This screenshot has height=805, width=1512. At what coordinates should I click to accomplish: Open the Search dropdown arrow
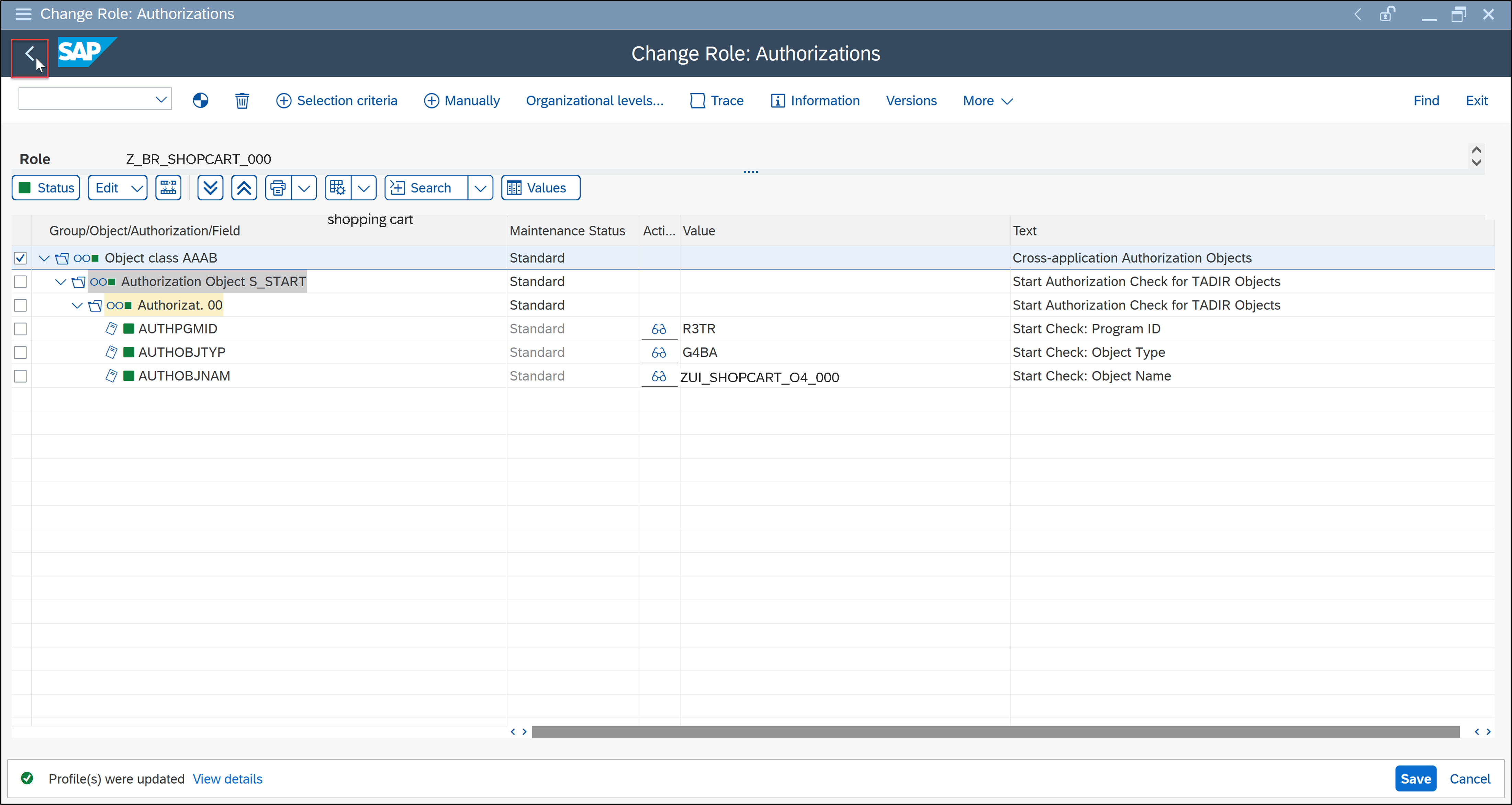pyautogui.click(x=480, y=188)
